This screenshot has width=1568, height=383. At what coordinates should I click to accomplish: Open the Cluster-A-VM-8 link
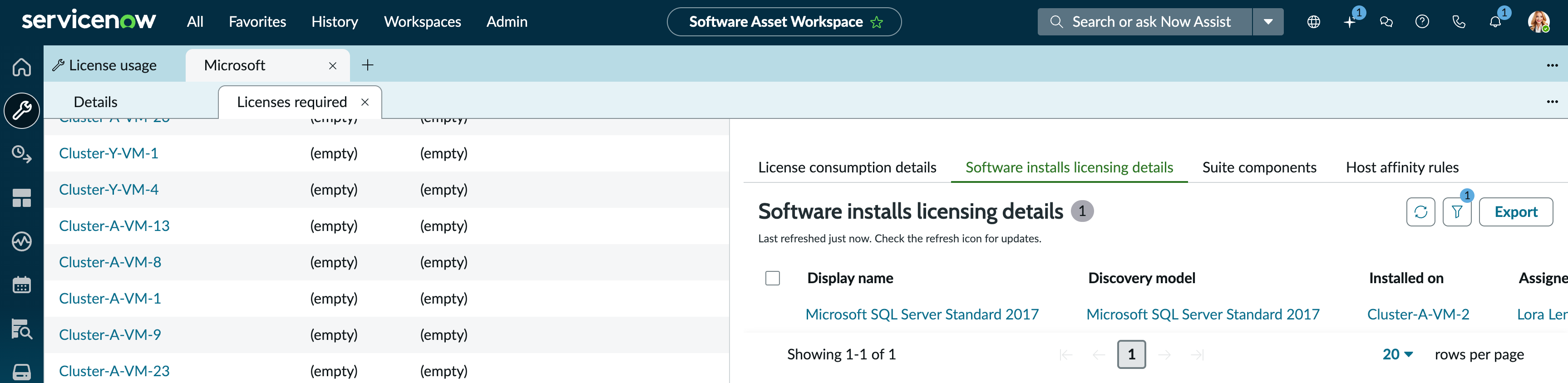pos(110,262)
